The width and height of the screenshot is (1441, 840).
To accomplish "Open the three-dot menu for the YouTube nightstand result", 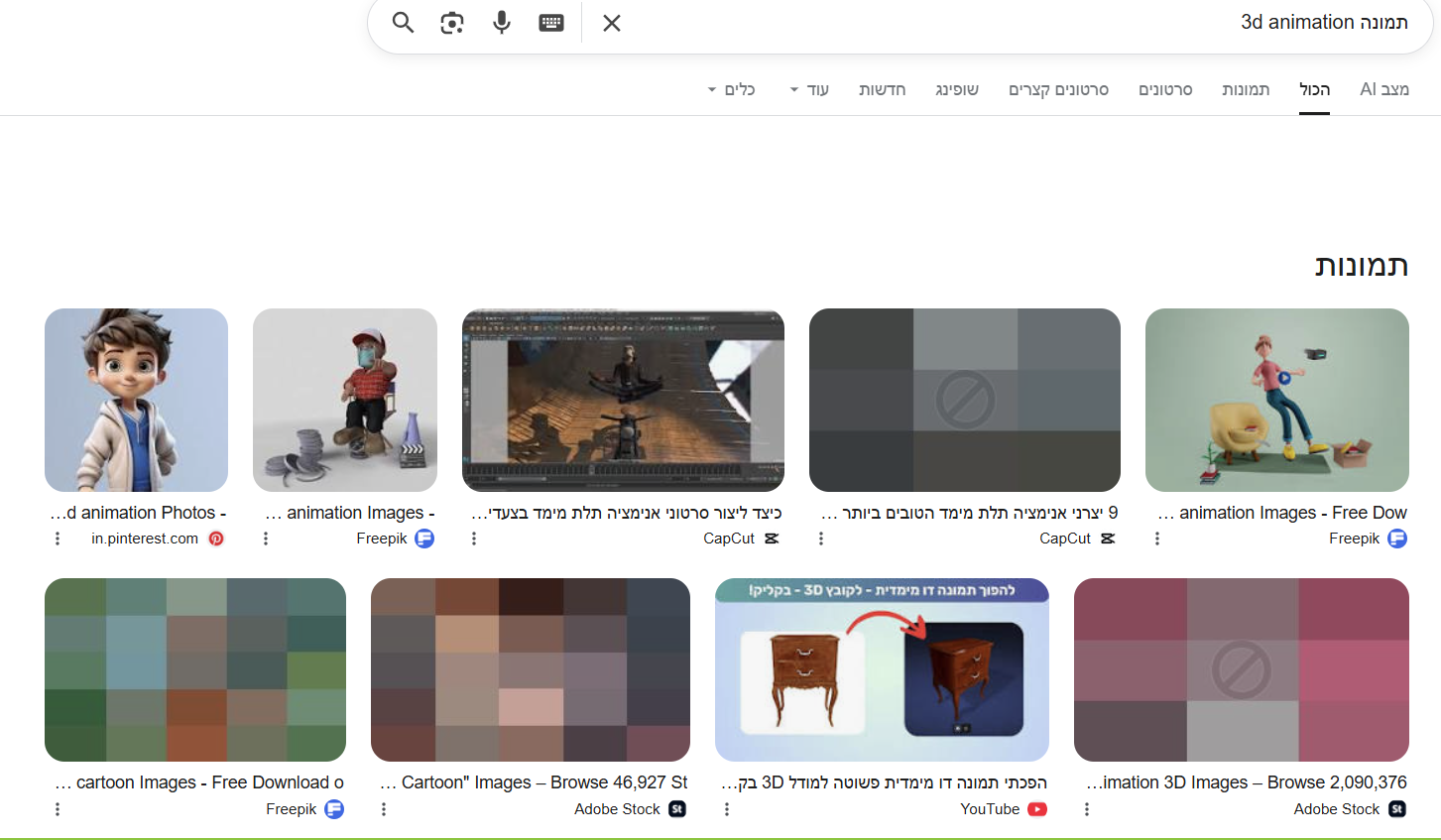I will 727,809.
